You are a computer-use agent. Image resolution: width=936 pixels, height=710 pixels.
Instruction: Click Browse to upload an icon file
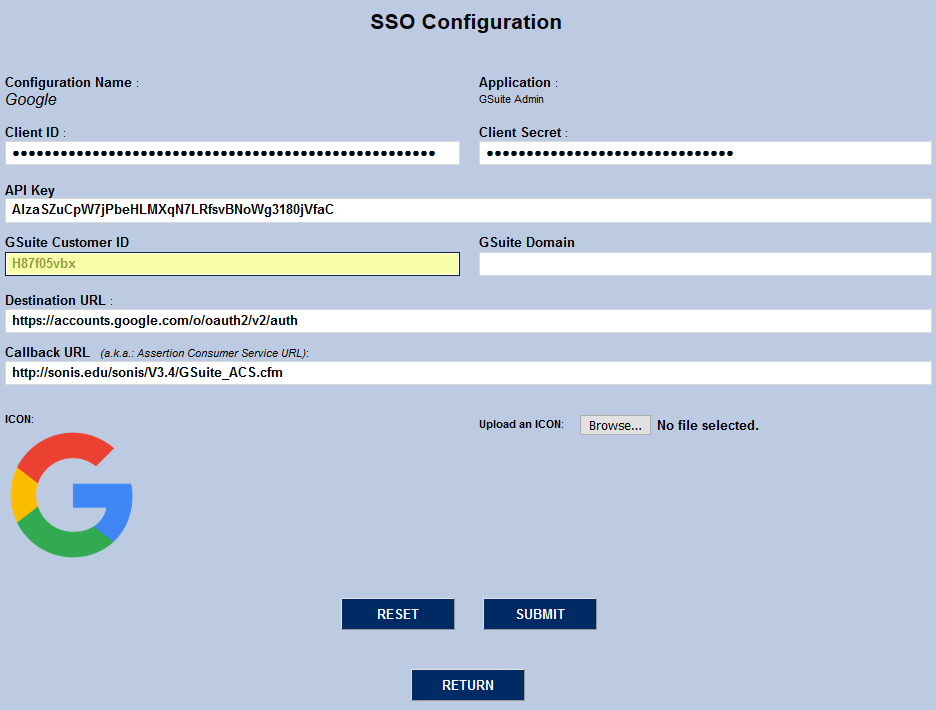(x=615, y=425)
